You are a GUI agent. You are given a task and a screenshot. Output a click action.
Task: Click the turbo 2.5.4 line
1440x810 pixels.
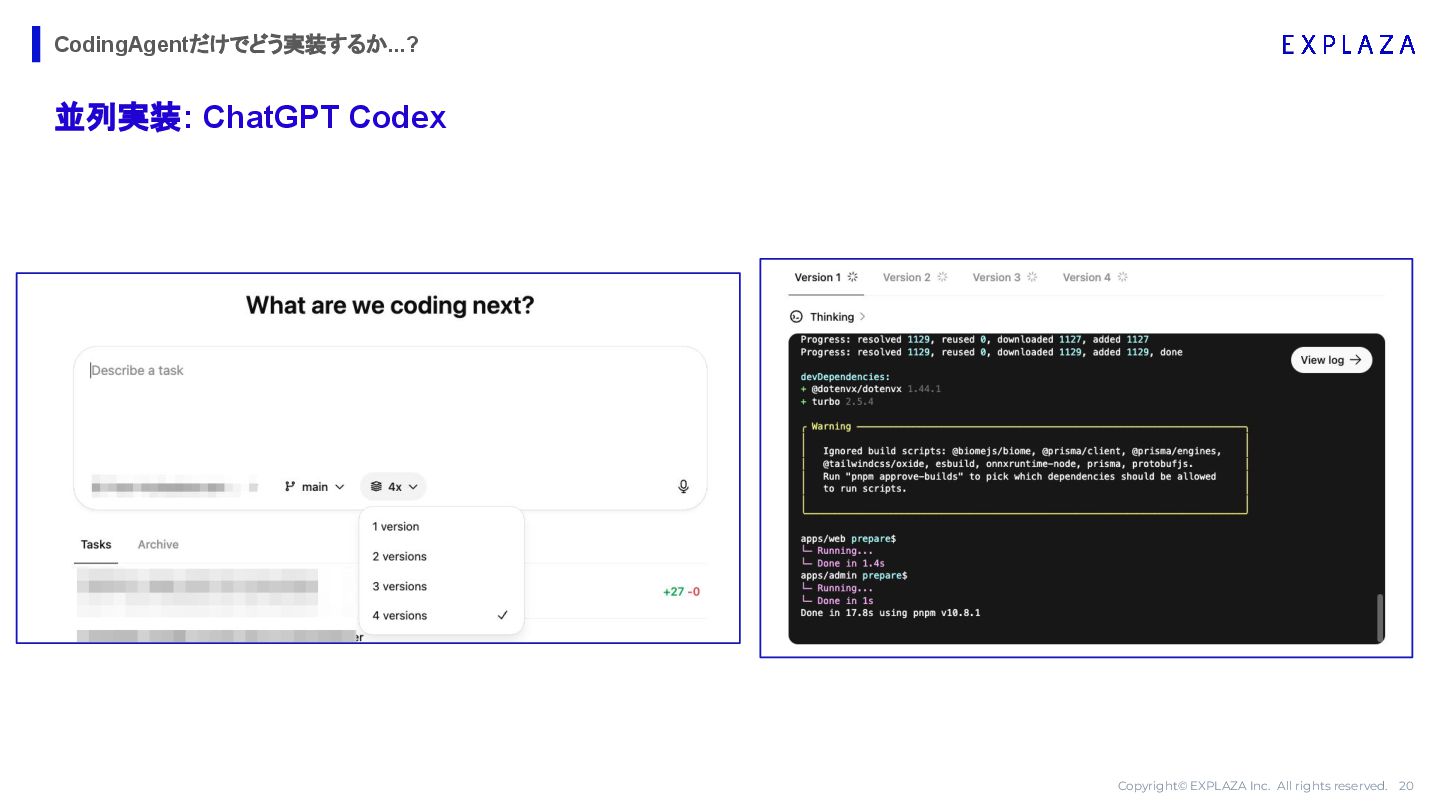tap(837, 401)
